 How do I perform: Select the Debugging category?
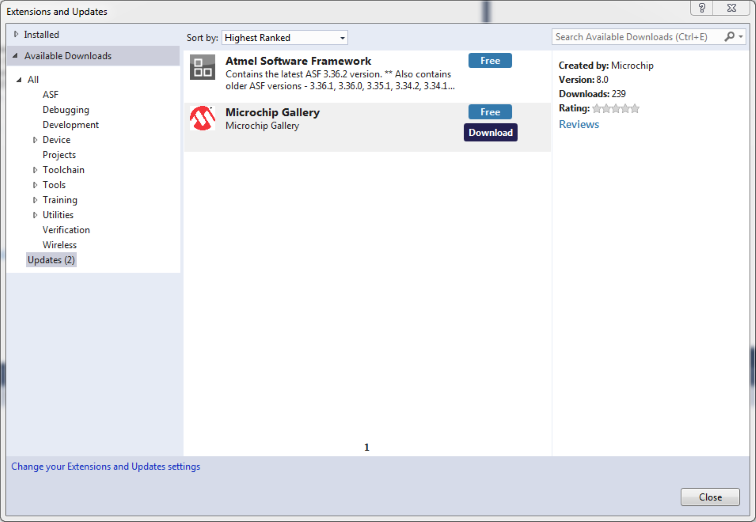click(x=65, y=110)
